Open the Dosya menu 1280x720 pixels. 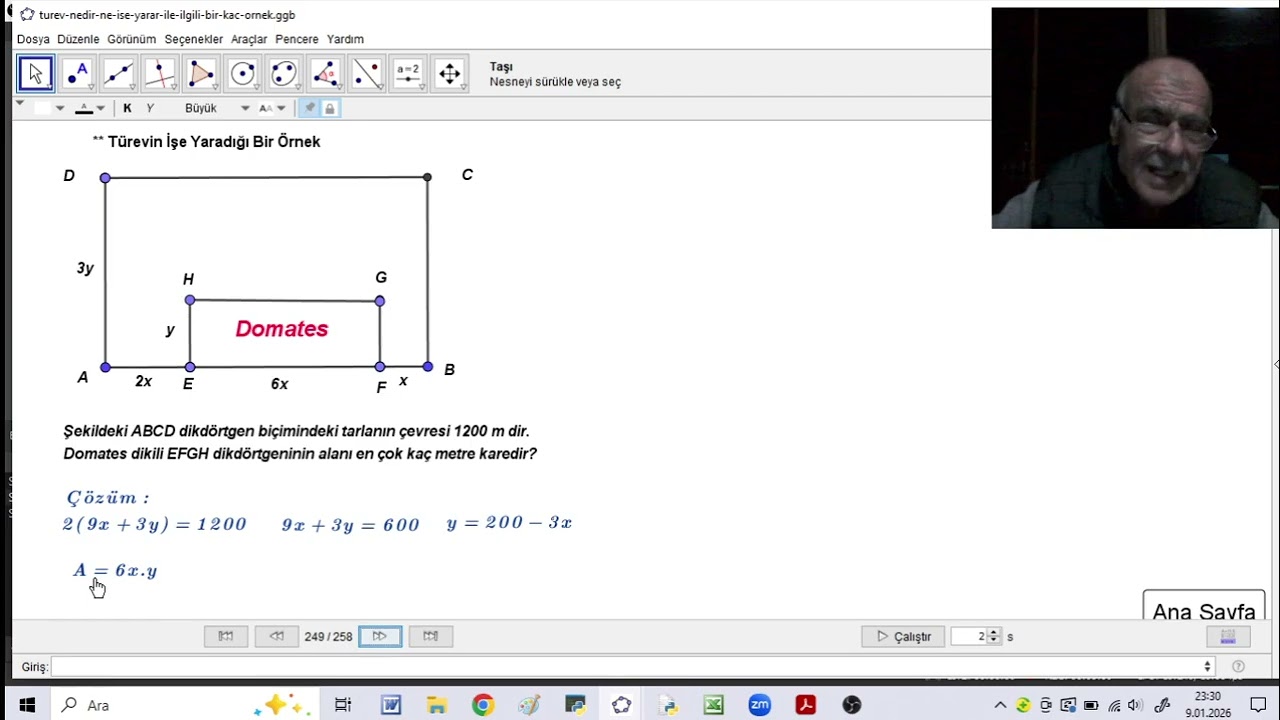coord(33,39)
